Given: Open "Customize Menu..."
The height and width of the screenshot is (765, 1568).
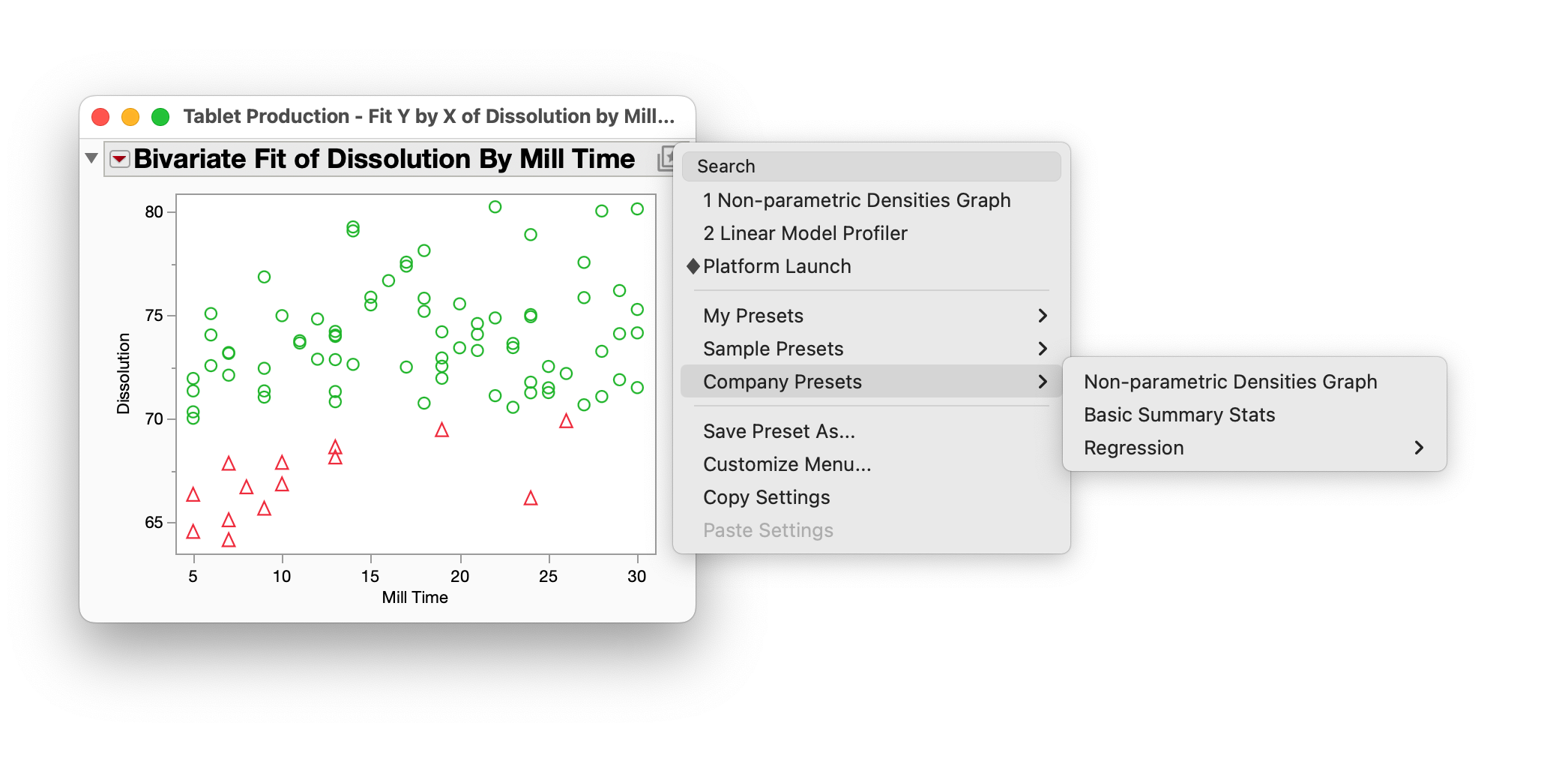Looking at the screenshot, I should click(x=786, y=464).
